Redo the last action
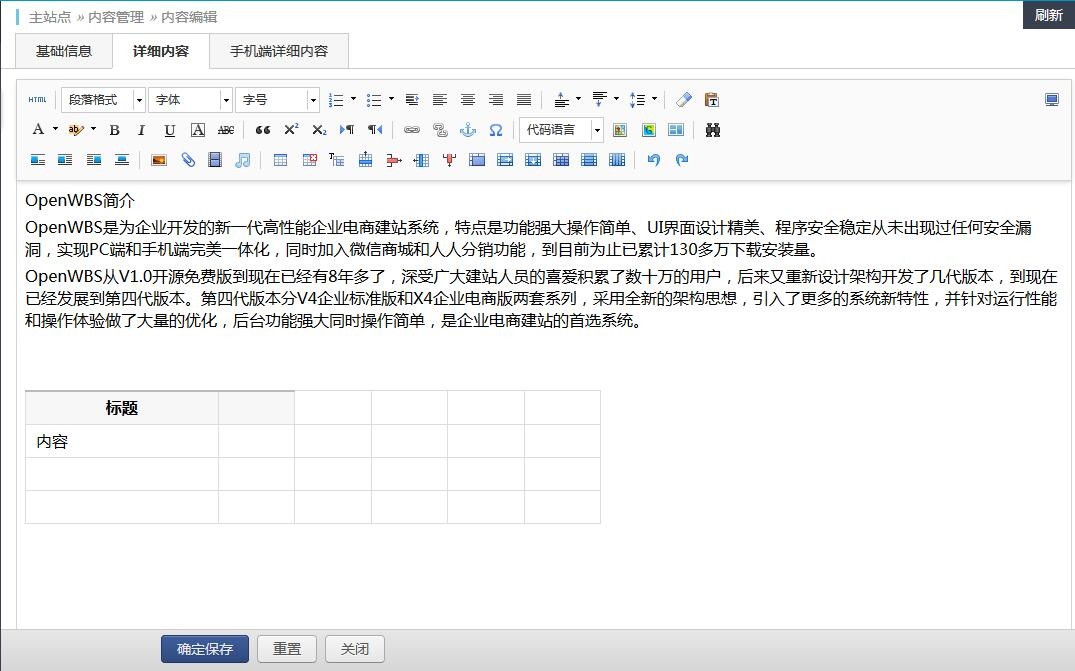Screen dimensions: 1075x671 [681, 160]
